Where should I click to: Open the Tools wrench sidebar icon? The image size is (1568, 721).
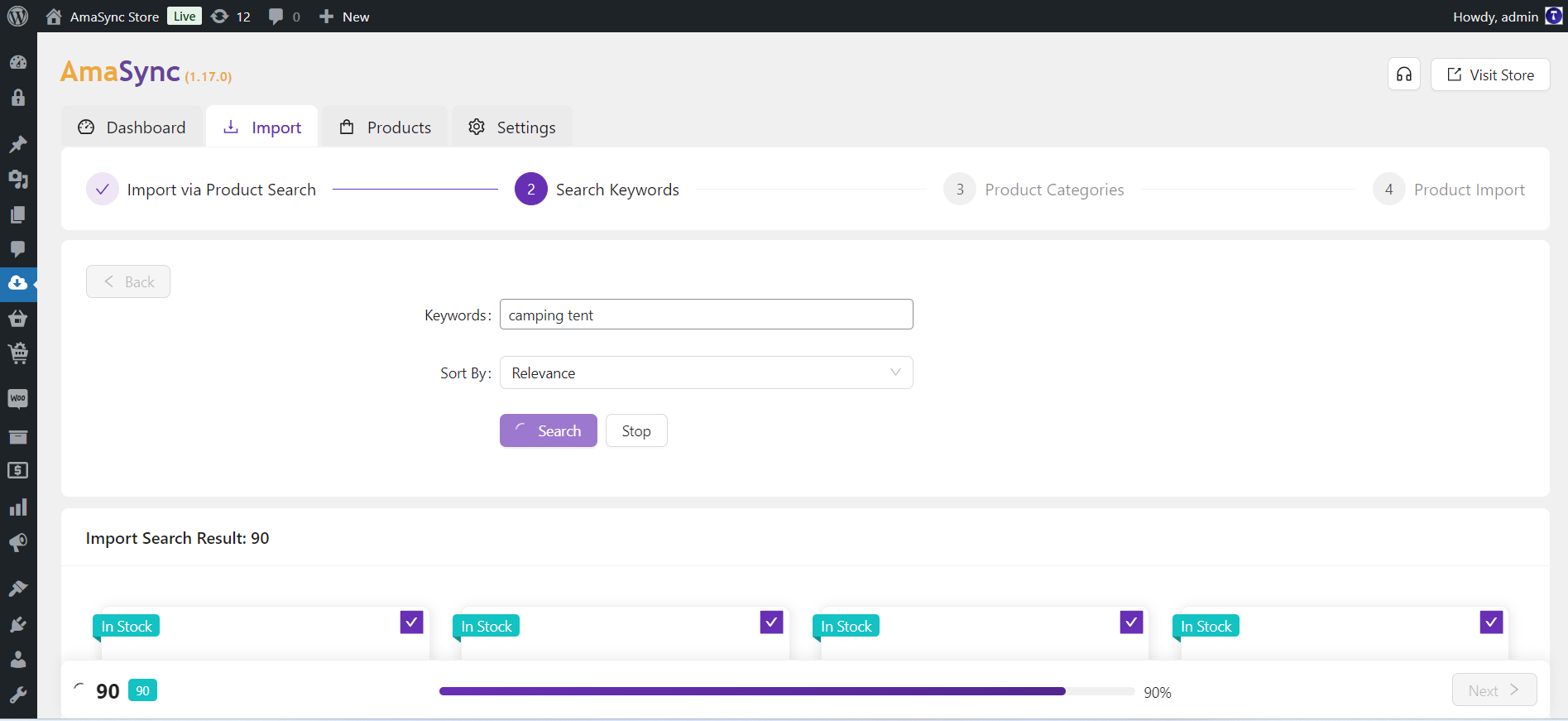18,695
